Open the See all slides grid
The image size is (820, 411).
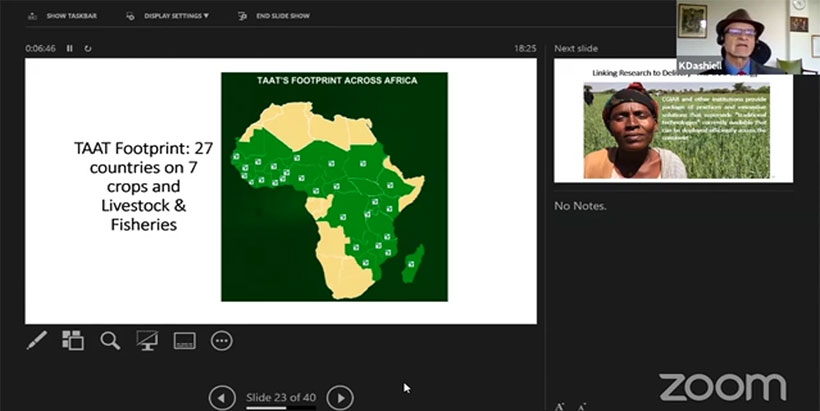tap(73, 341)
